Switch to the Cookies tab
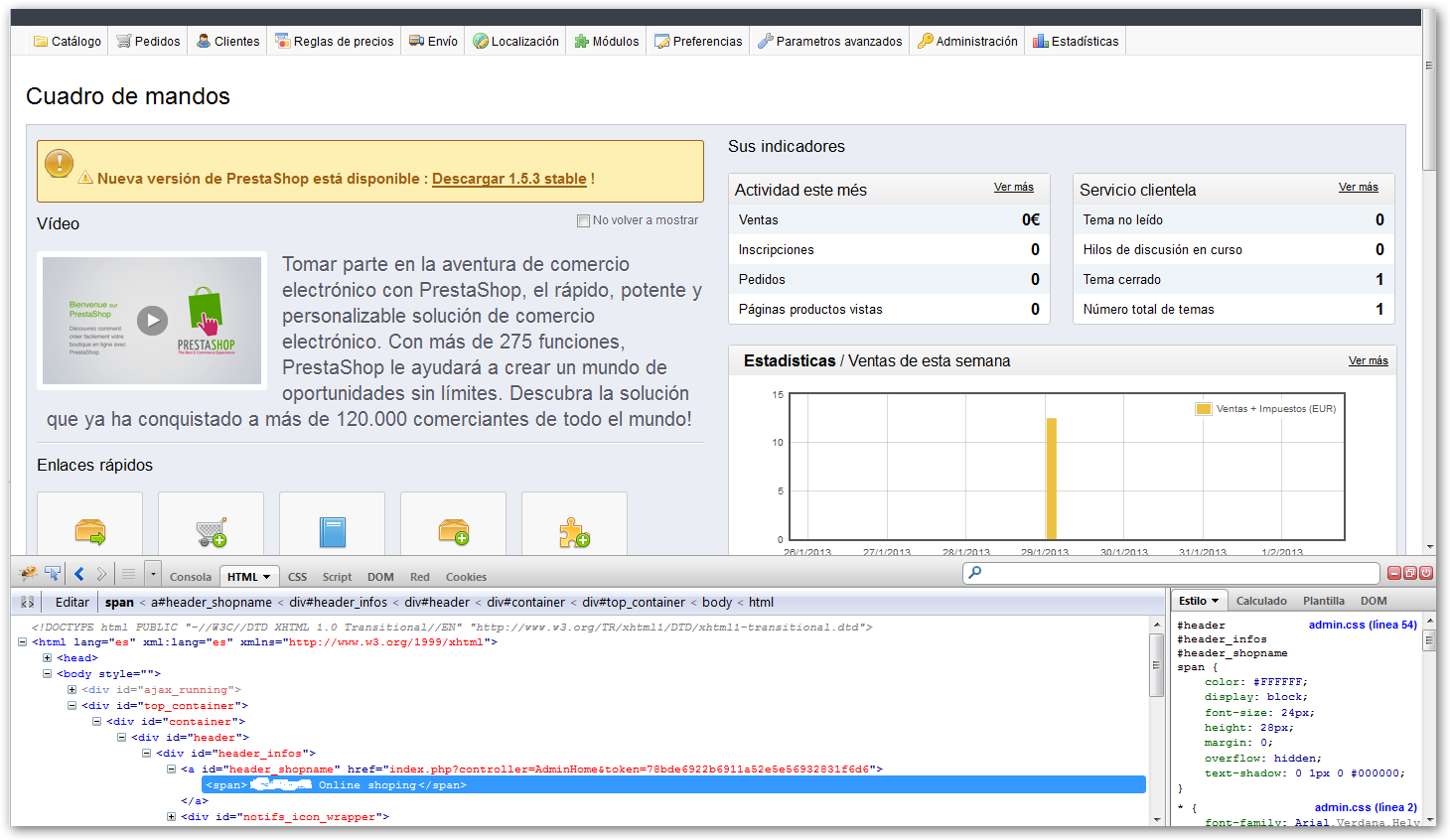 click(x=466, y=577)
